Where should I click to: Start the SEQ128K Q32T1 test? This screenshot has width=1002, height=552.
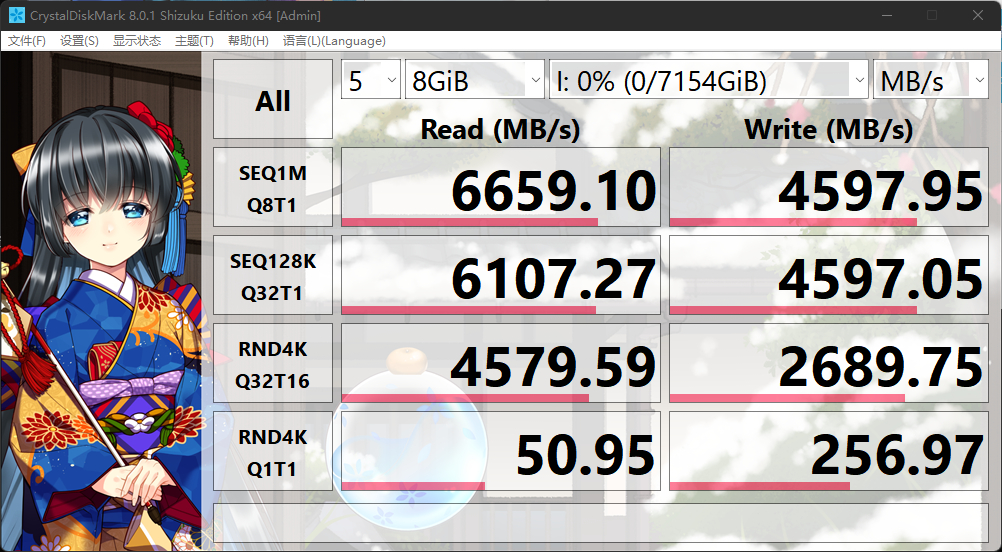(x=273, y=275)
